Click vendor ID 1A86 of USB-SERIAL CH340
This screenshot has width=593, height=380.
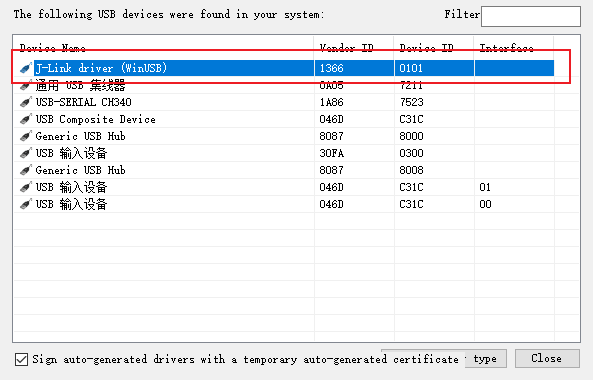pyautogui.click(x=332, y=102)
